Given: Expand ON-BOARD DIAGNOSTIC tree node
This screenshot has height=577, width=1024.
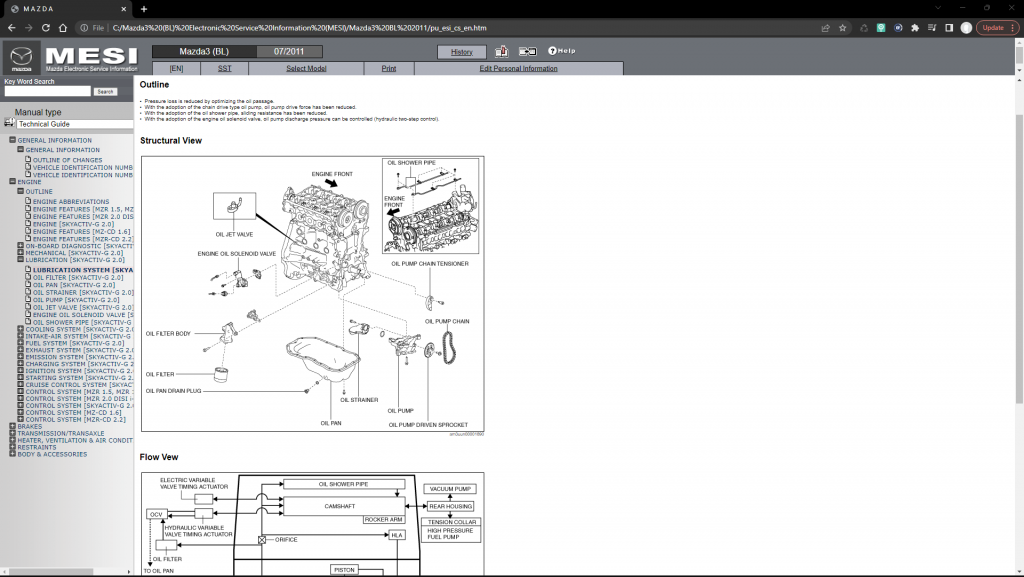Looking at the screenshot, I should (x=22, y=246).
